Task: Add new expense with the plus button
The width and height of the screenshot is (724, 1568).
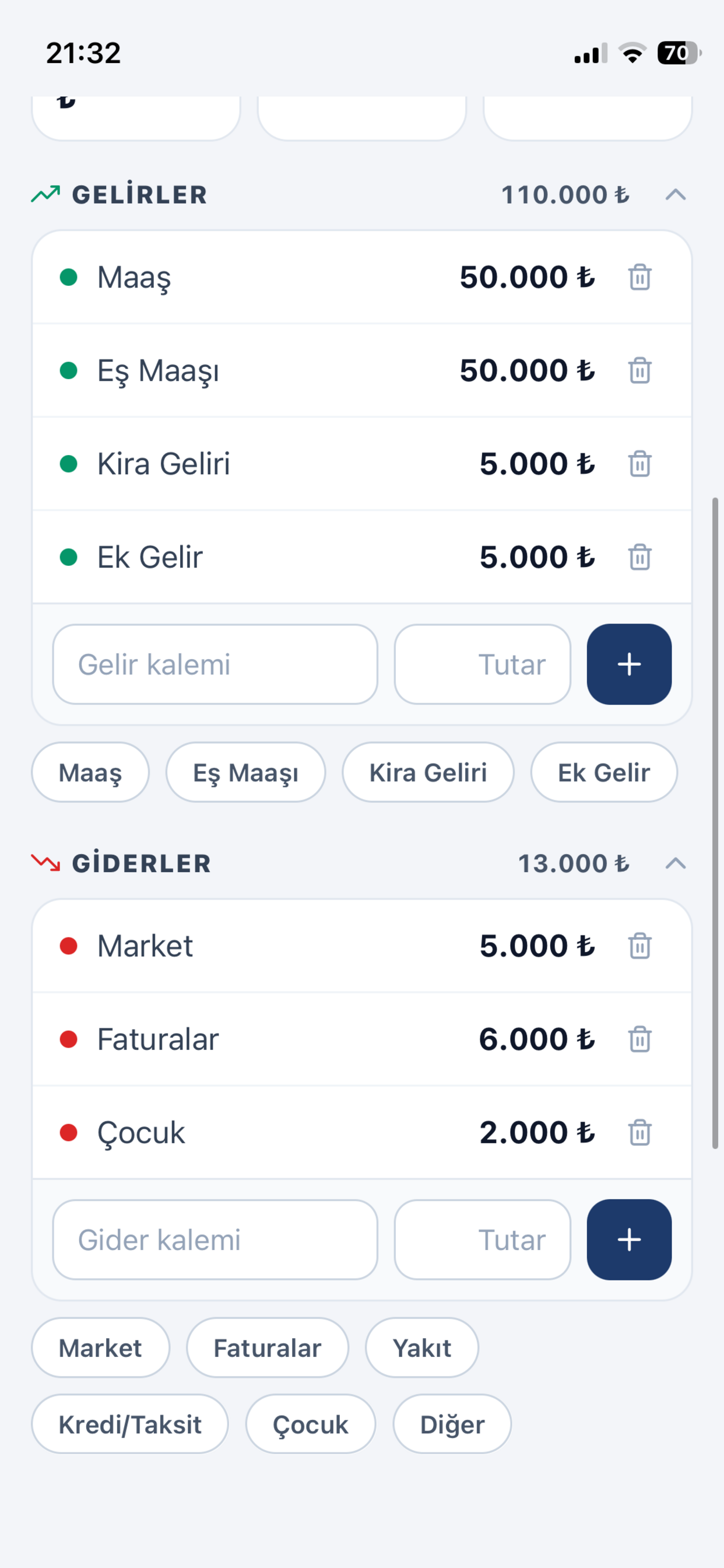Action: tap(629, 1240)
